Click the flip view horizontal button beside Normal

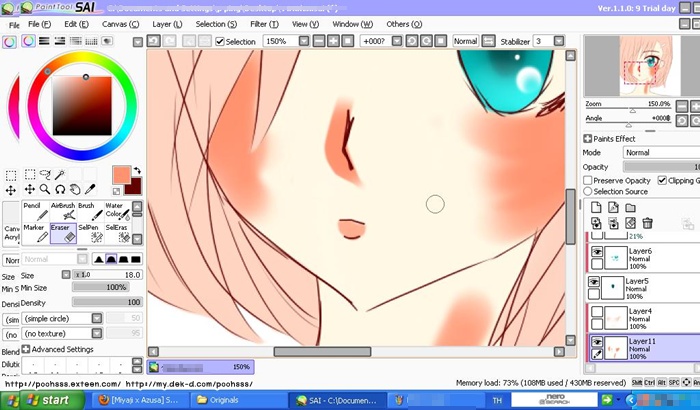coord(488,41)
